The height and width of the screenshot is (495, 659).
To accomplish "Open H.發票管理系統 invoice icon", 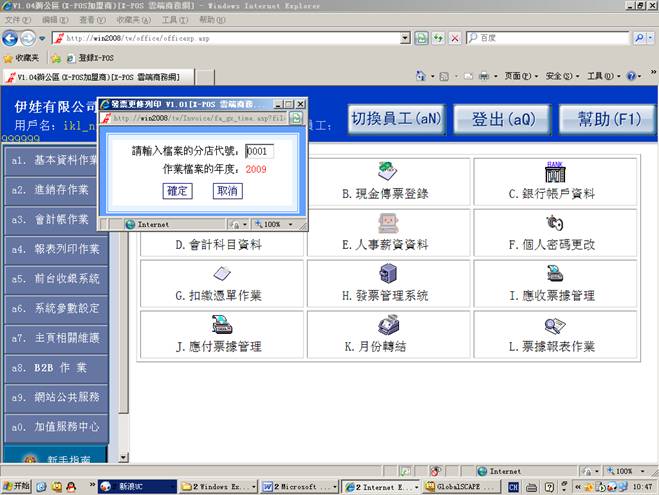I will tap(386, 273).
